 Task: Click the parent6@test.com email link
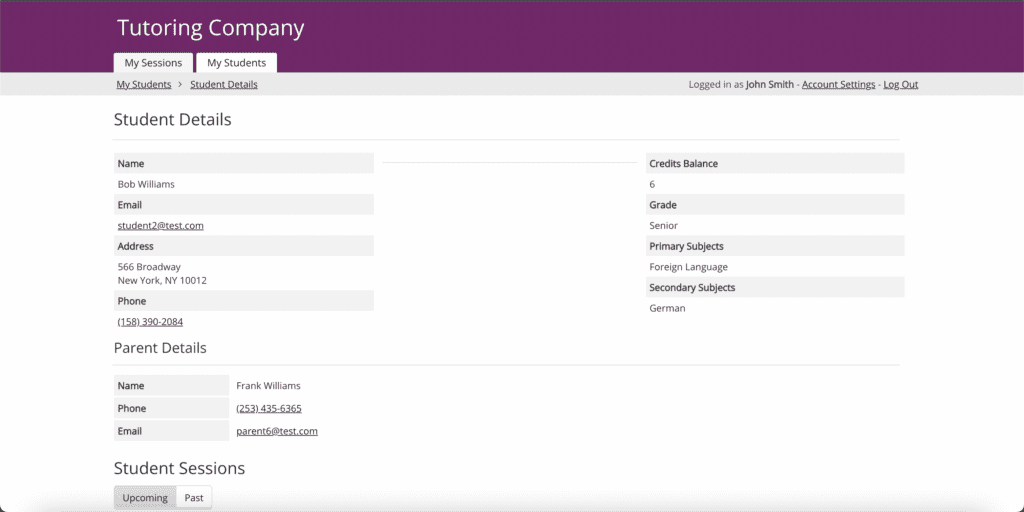(x=276, y=432)
